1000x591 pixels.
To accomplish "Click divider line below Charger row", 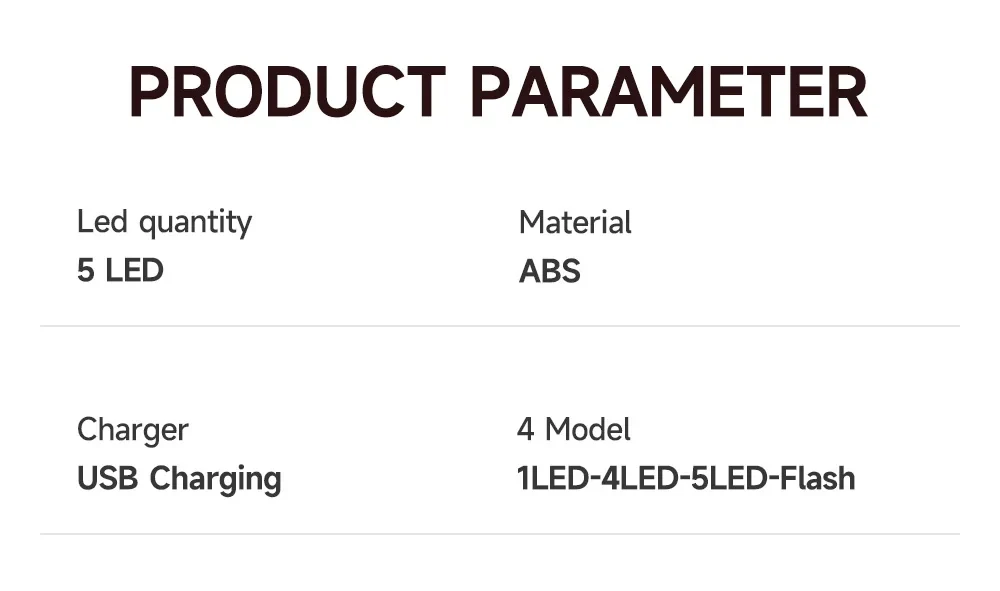I will (x=500, y=534).
